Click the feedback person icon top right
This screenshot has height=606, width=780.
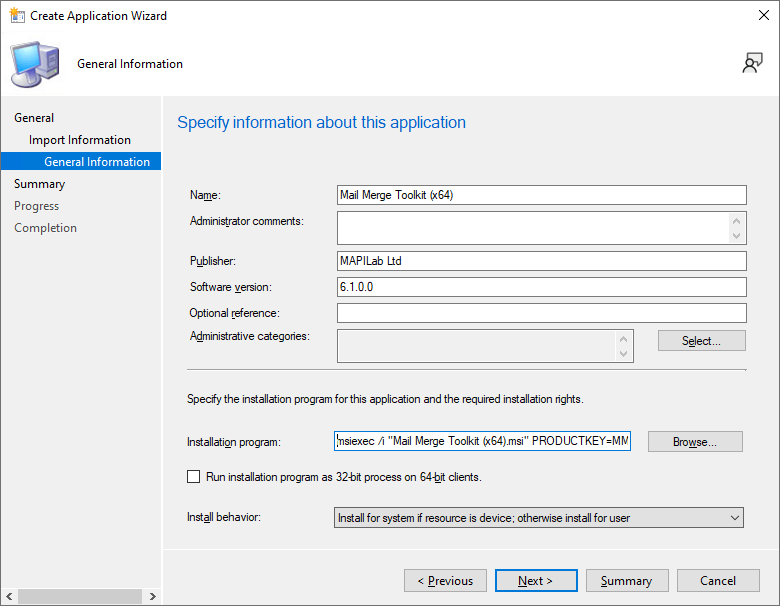click(752, 63)
